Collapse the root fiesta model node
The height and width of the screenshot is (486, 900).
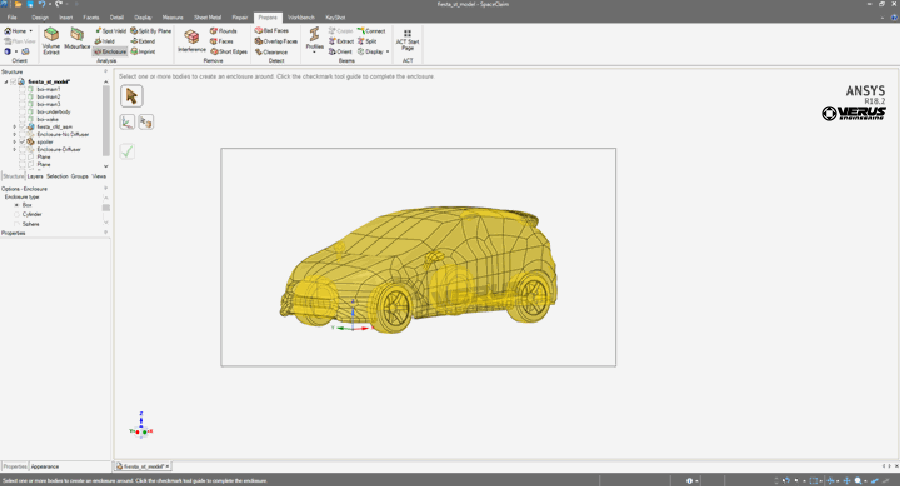tap(6, 82)
